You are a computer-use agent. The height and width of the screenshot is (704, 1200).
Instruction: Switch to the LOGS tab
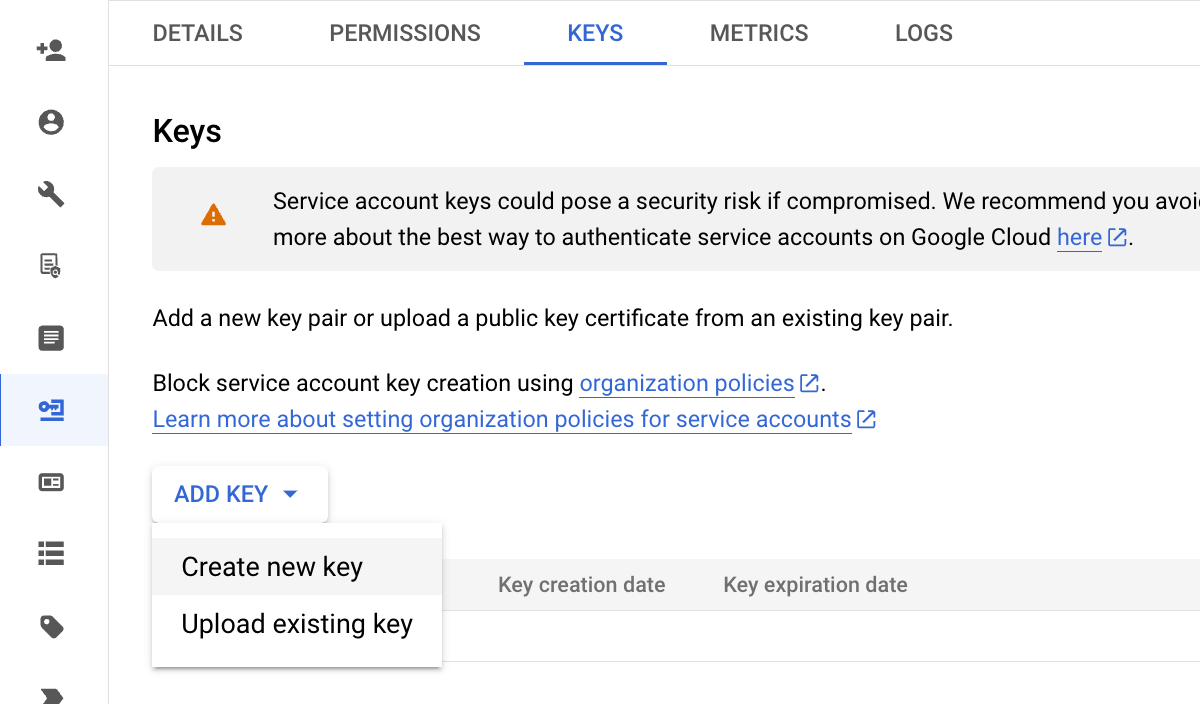coord(923,32)
